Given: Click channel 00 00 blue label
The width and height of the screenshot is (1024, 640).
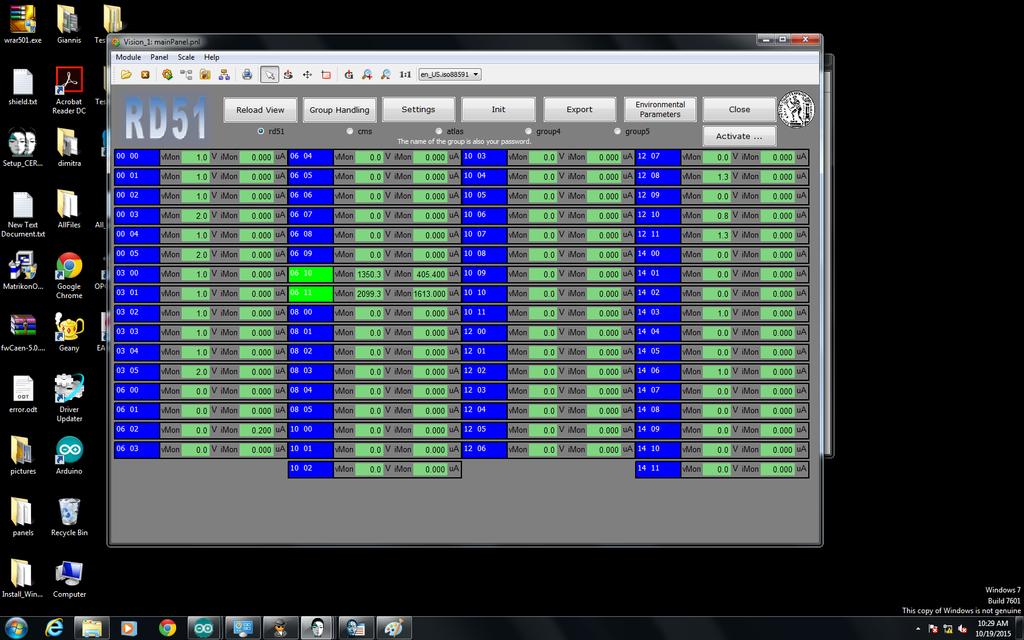Looking at the screenshot, I should [x=137, y=157].
